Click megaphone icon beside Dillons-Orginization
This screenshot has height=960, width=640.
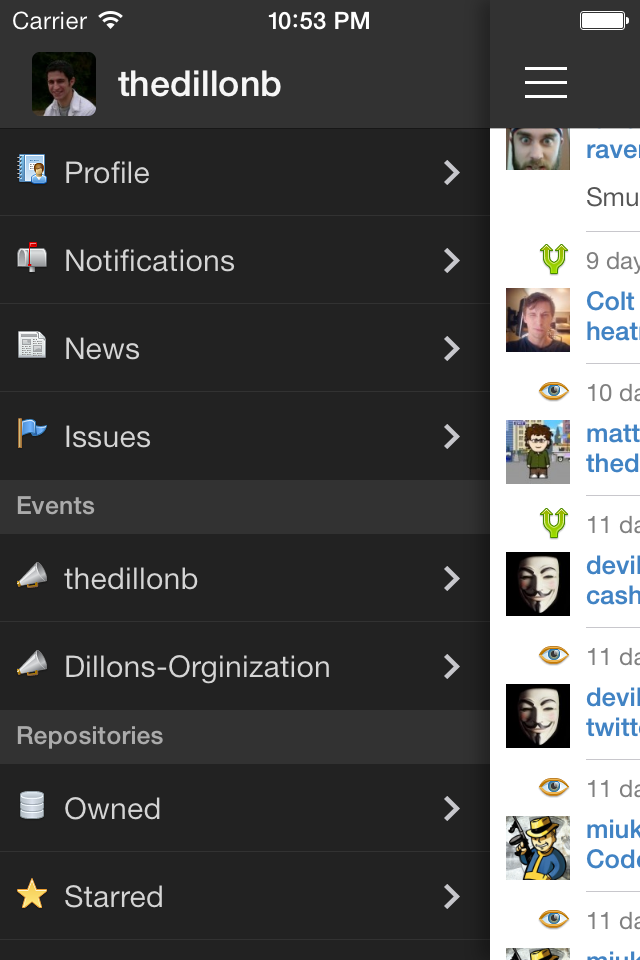32,665
